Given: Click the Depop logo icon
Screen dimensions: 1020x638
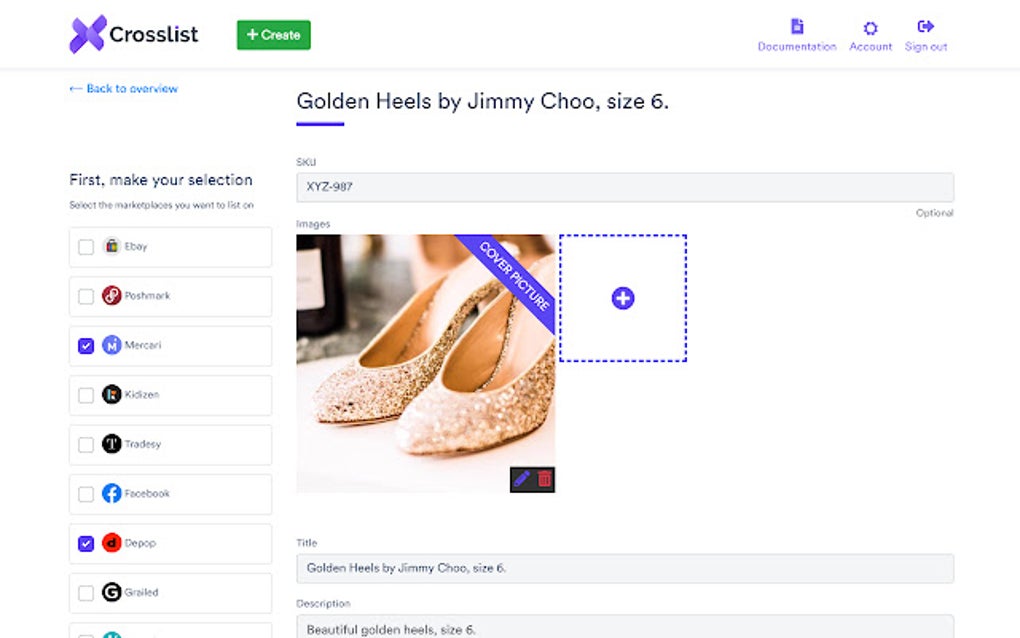Looking at the screenshot, I should coord(112,543).
